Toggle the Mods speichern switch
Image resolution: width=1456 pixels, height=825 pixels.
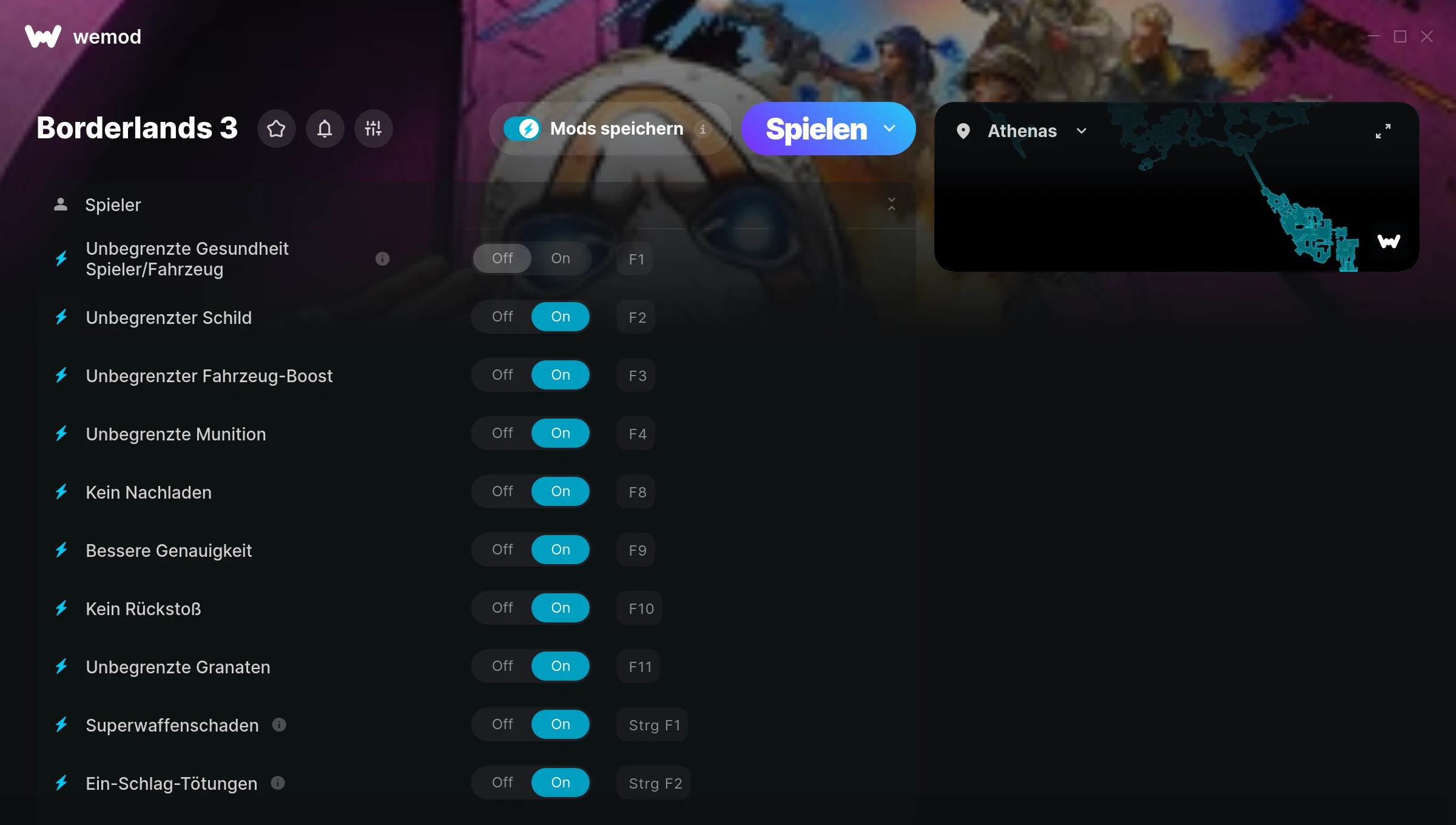coord(522,129)
